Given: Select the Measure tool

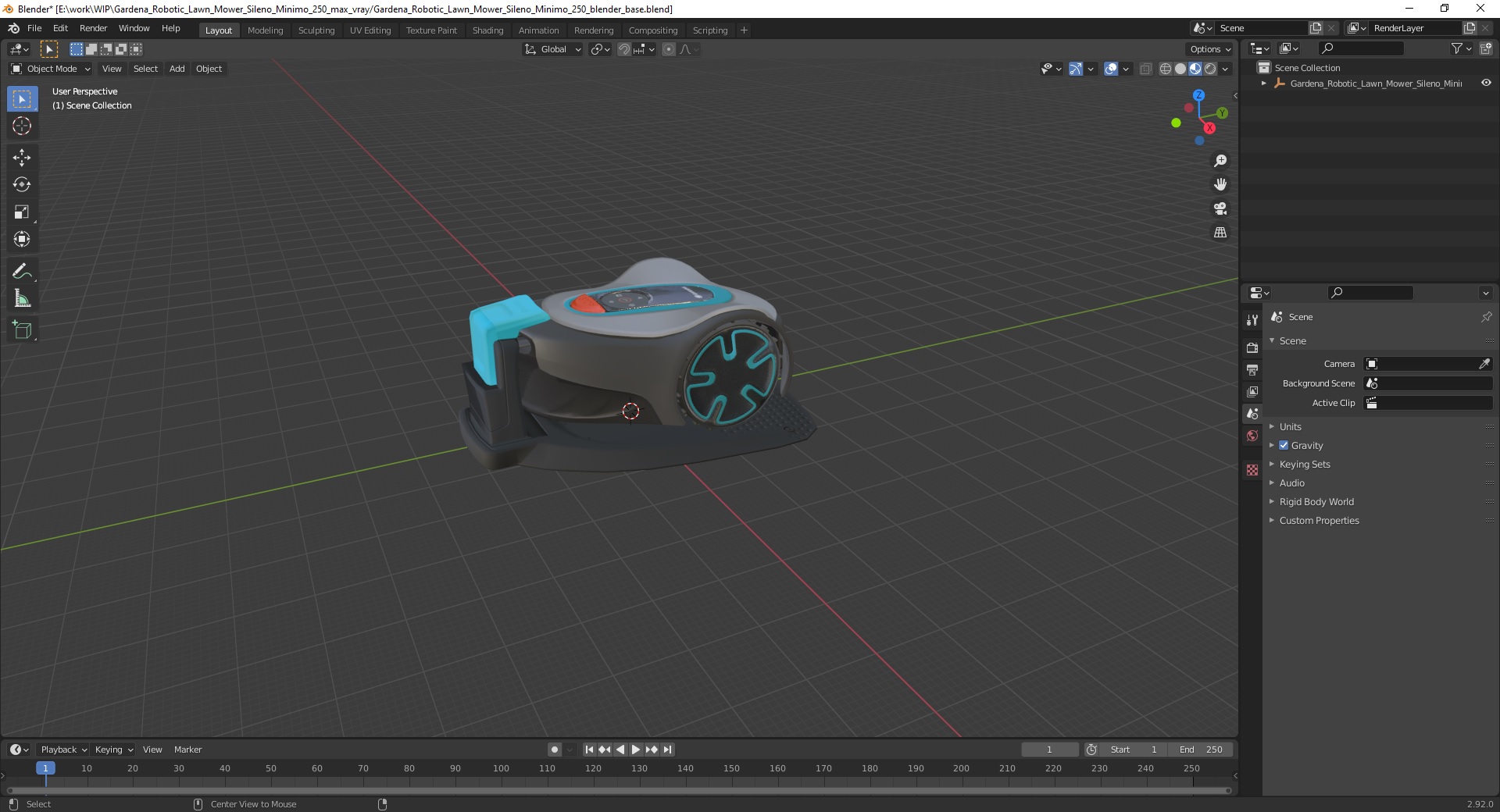Looking at the screenshot, I should point(22,298).
